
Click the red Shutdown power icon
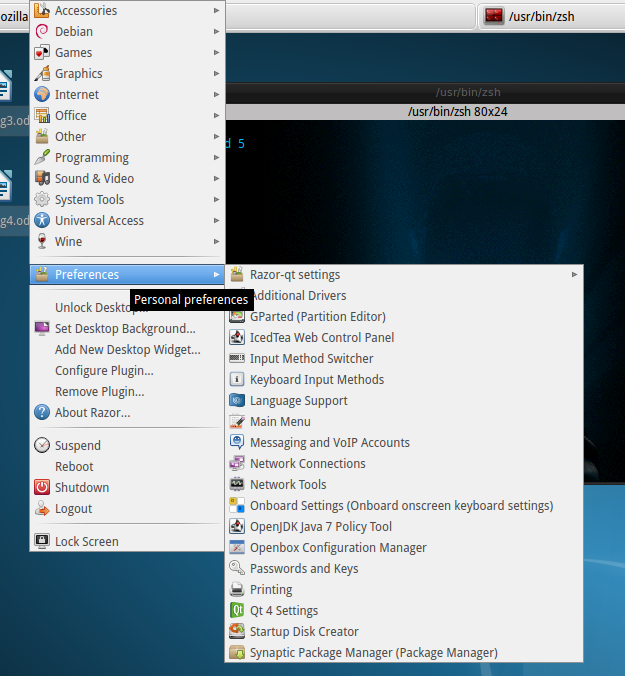coord(42,488)
